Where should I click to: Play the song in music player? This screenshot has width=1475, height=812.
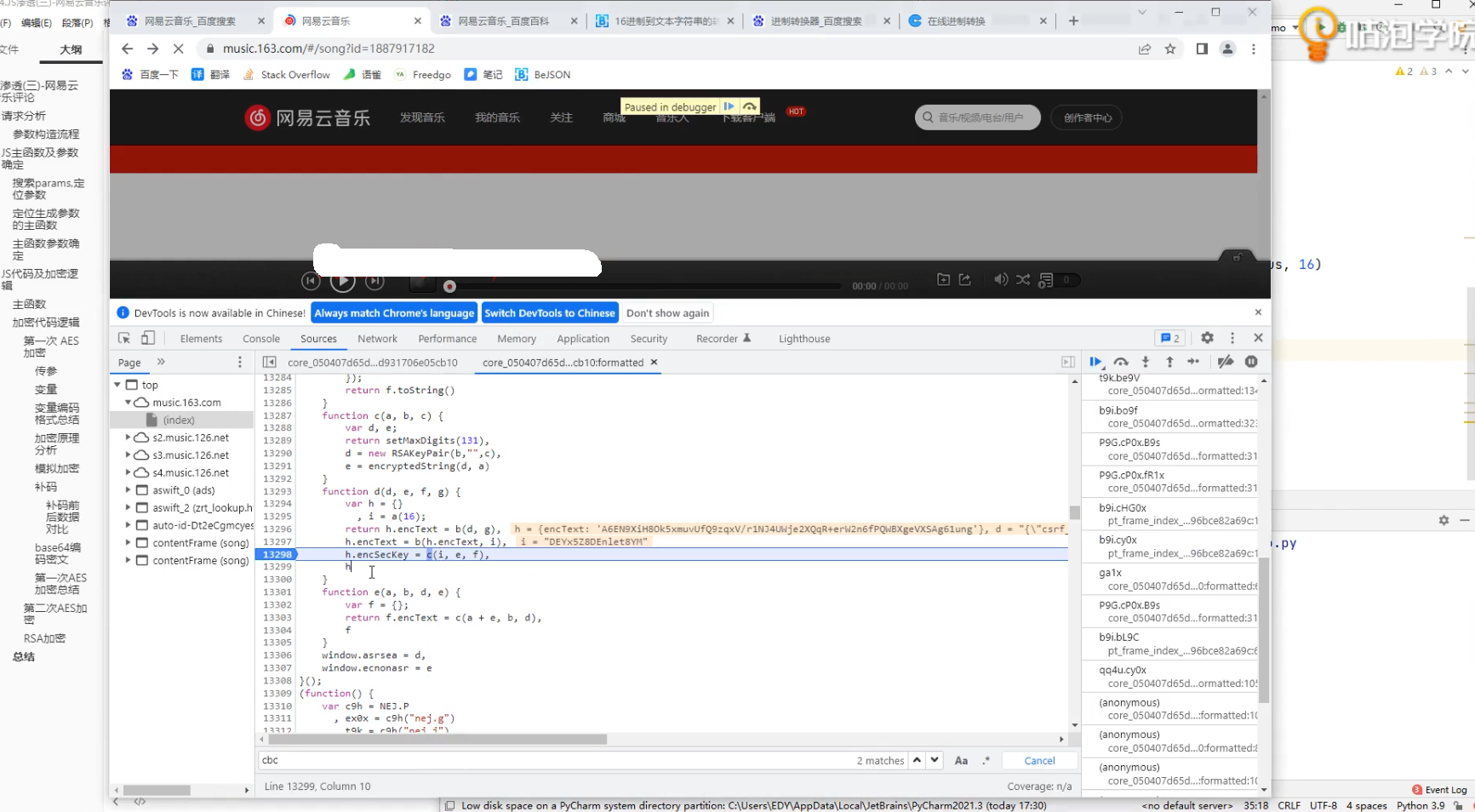[342, 280]
